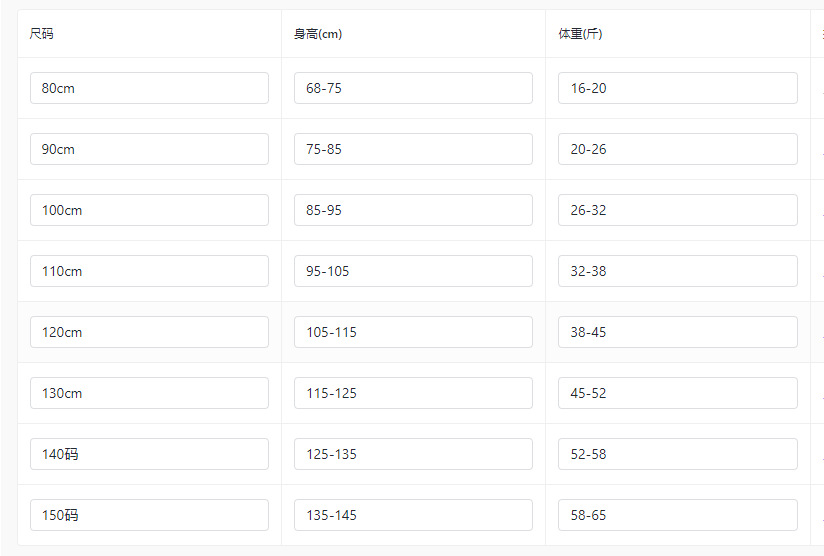Click the 身高(cm) column header
The height and width of the screenshot is (556, 824).
318,34
